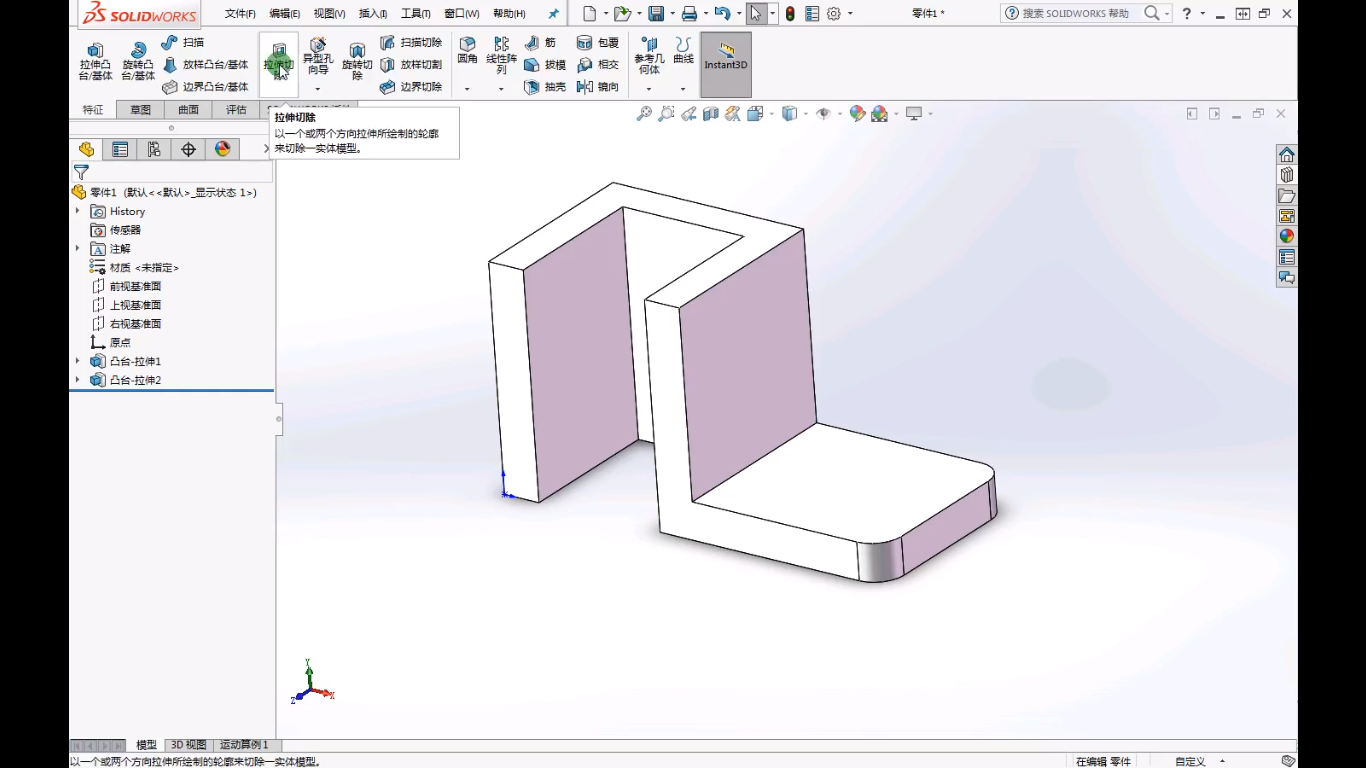Choose the 包覆 wrap tool
1366x768 pixels.
(598, 43)
